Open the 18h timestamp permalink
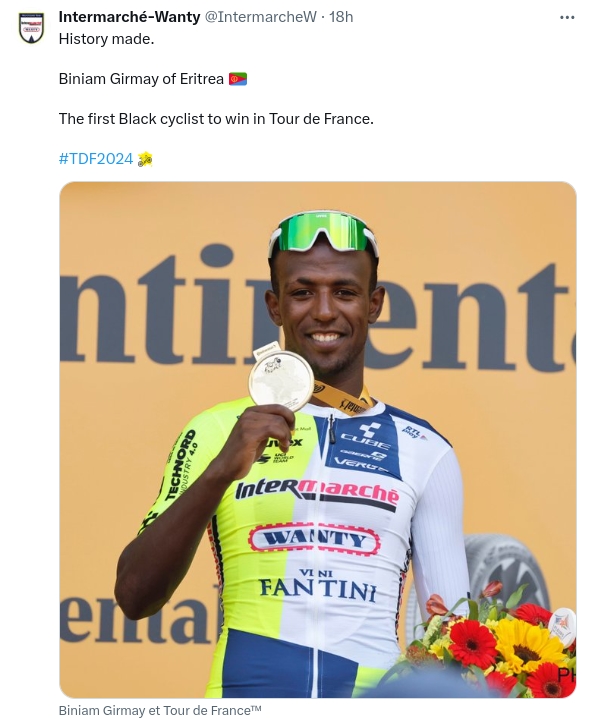 [341, 17]
